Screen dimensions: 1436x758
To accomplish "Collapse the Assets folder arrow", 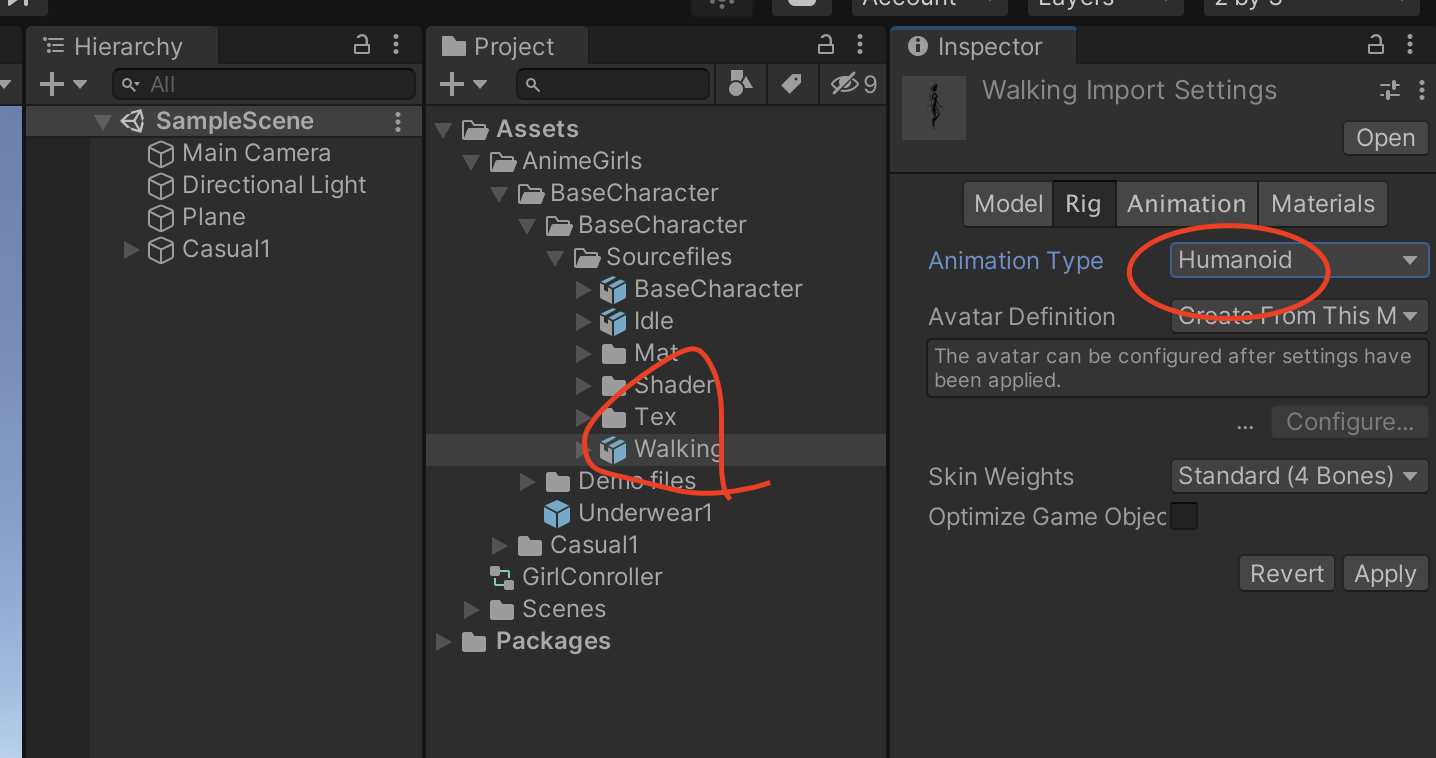I will coord(445,130).
